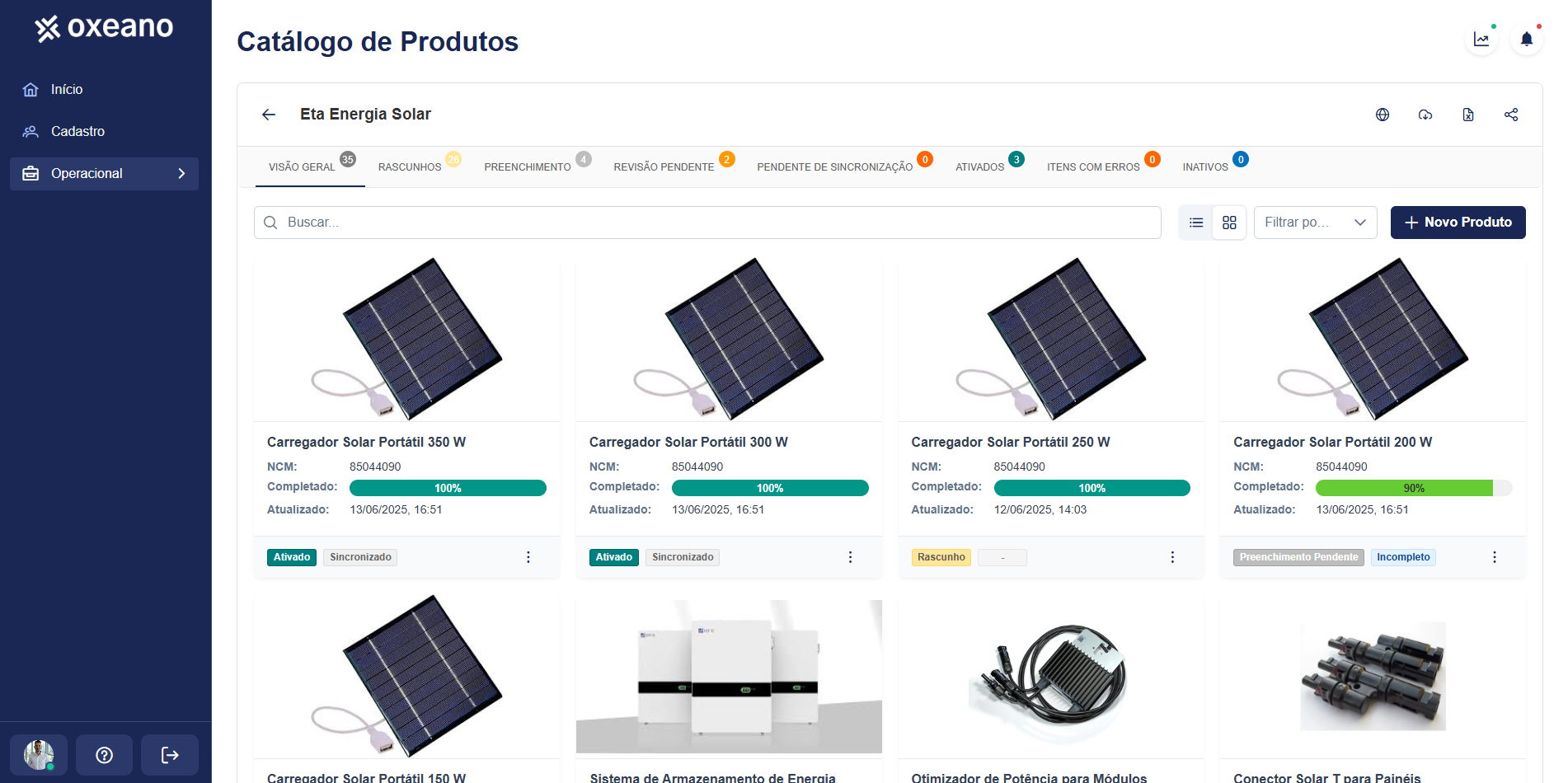This screenshot has width=1568, height=783.
Task: Switch to list view layout
Action: tap(1196, 223)
